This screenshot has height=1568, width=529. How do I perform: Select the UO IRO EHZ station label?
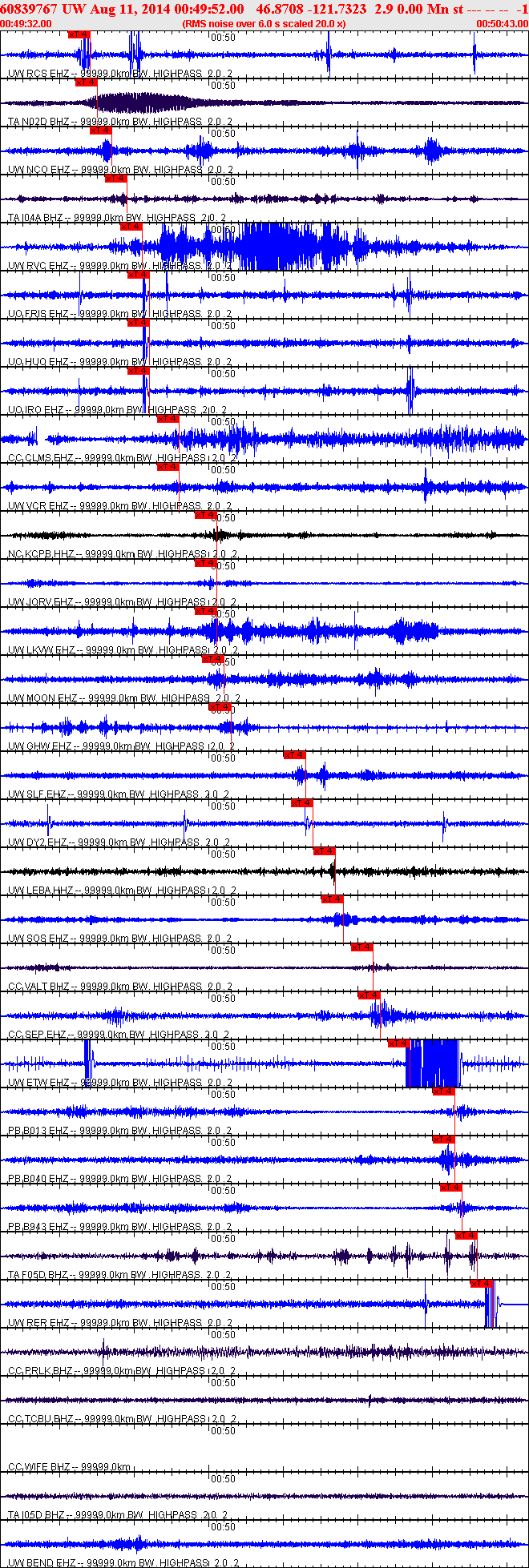tap(37, 410)
